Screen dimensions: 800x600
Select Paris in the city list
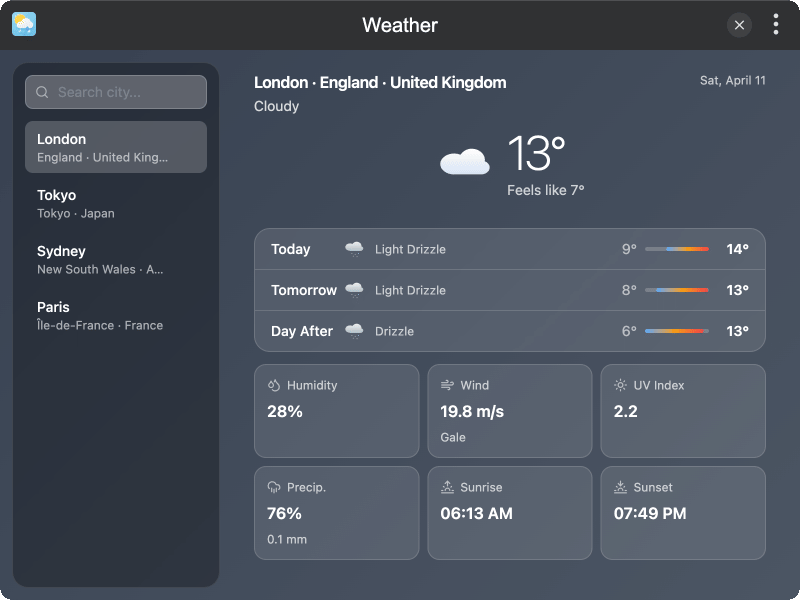[116, 315]
